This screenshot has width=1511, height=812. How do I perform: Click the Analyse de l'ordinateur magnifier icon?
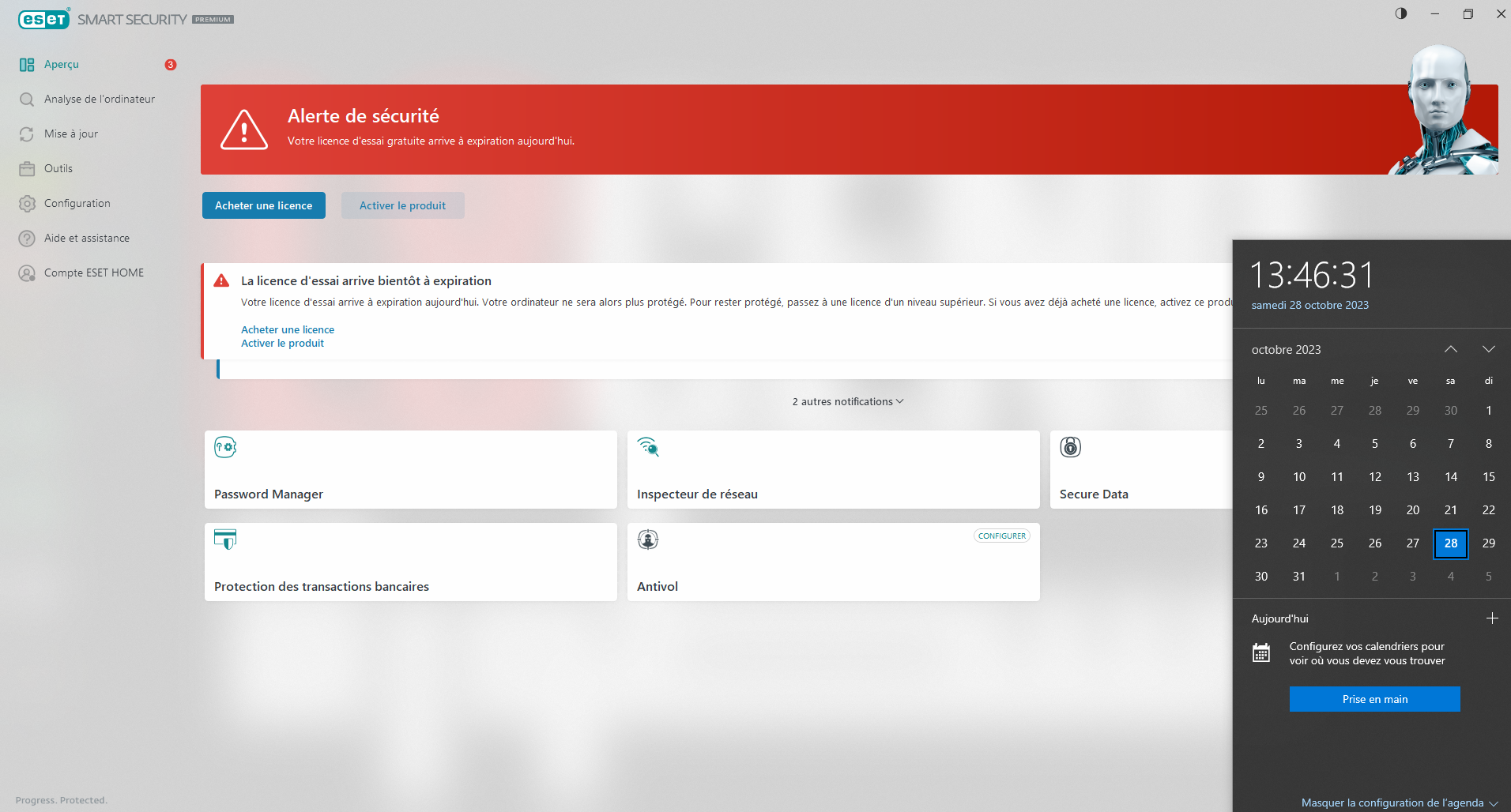(27, 100)
